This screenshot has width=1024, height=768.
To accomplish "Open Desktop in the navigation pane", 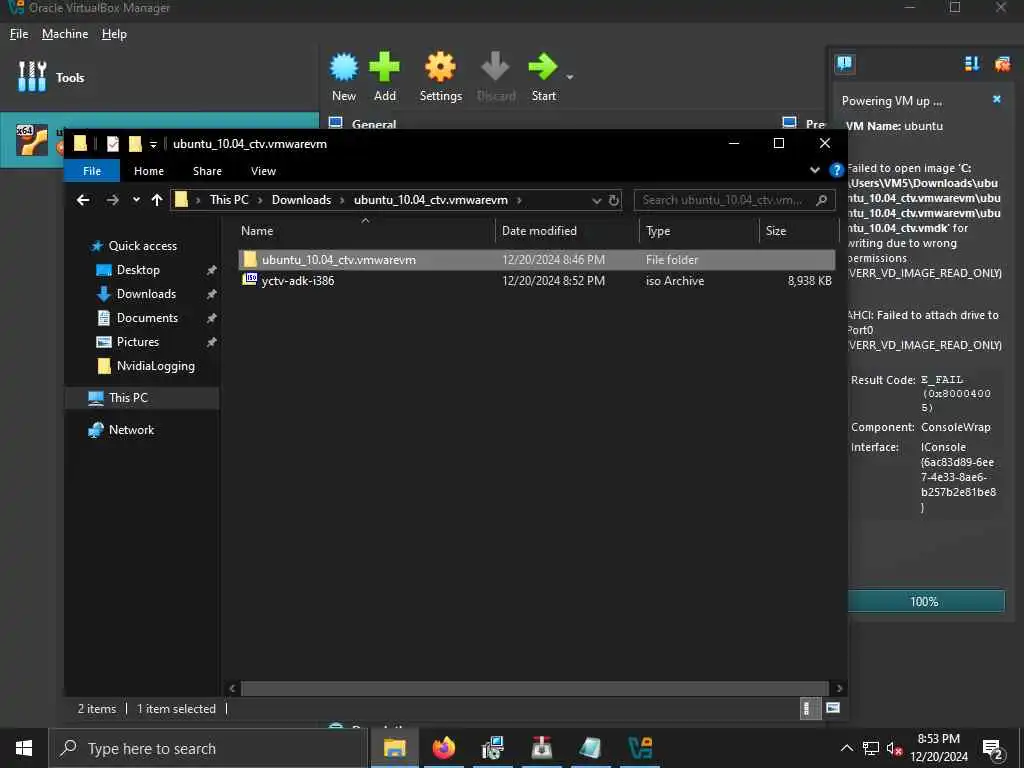I will (x=138, y=270).
